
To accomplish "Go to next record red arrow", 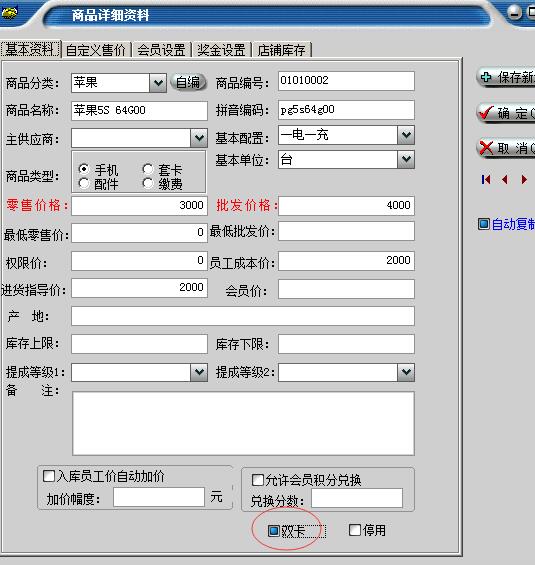I will 524,179.
